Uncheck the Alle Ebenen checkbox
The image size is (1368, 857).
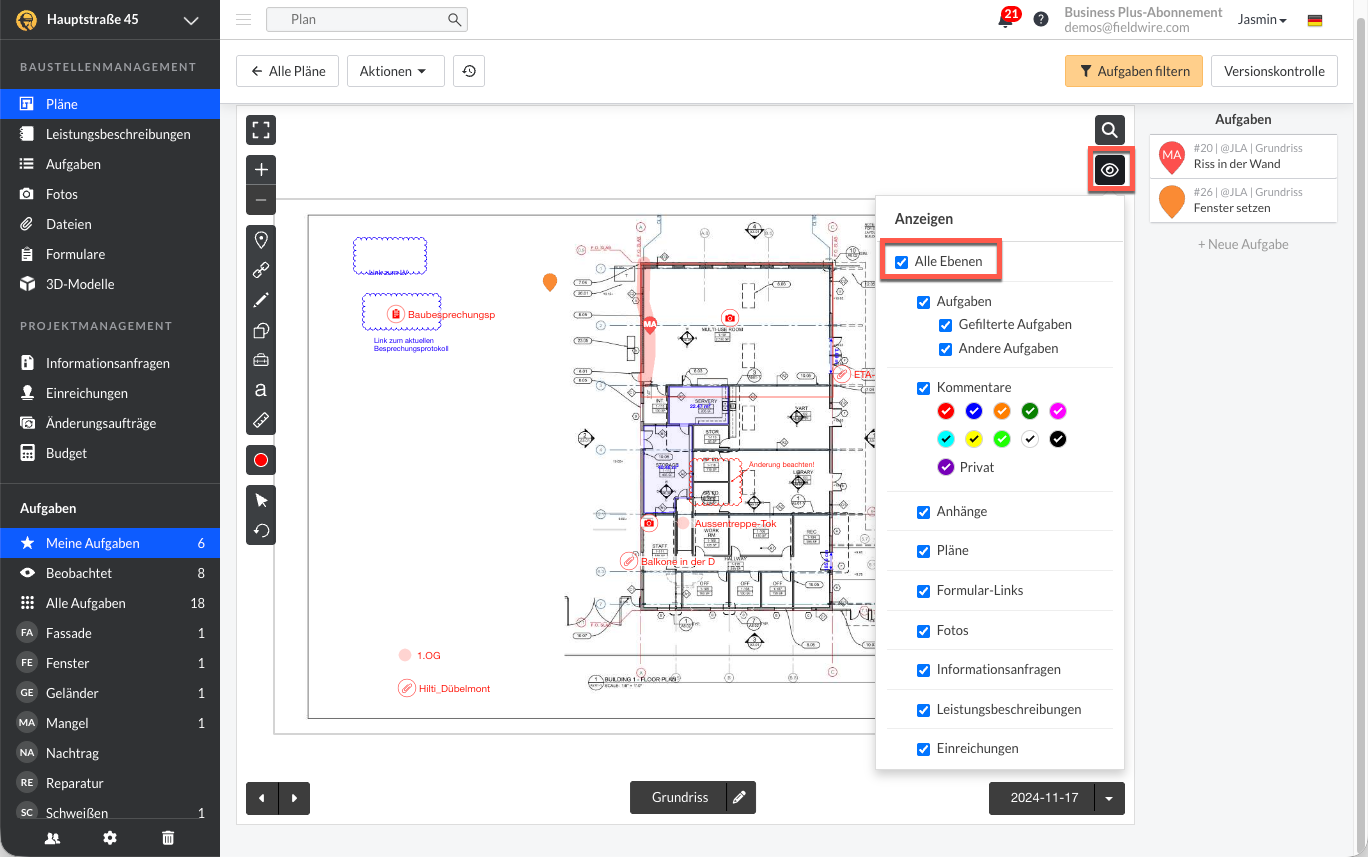point(902,262)
